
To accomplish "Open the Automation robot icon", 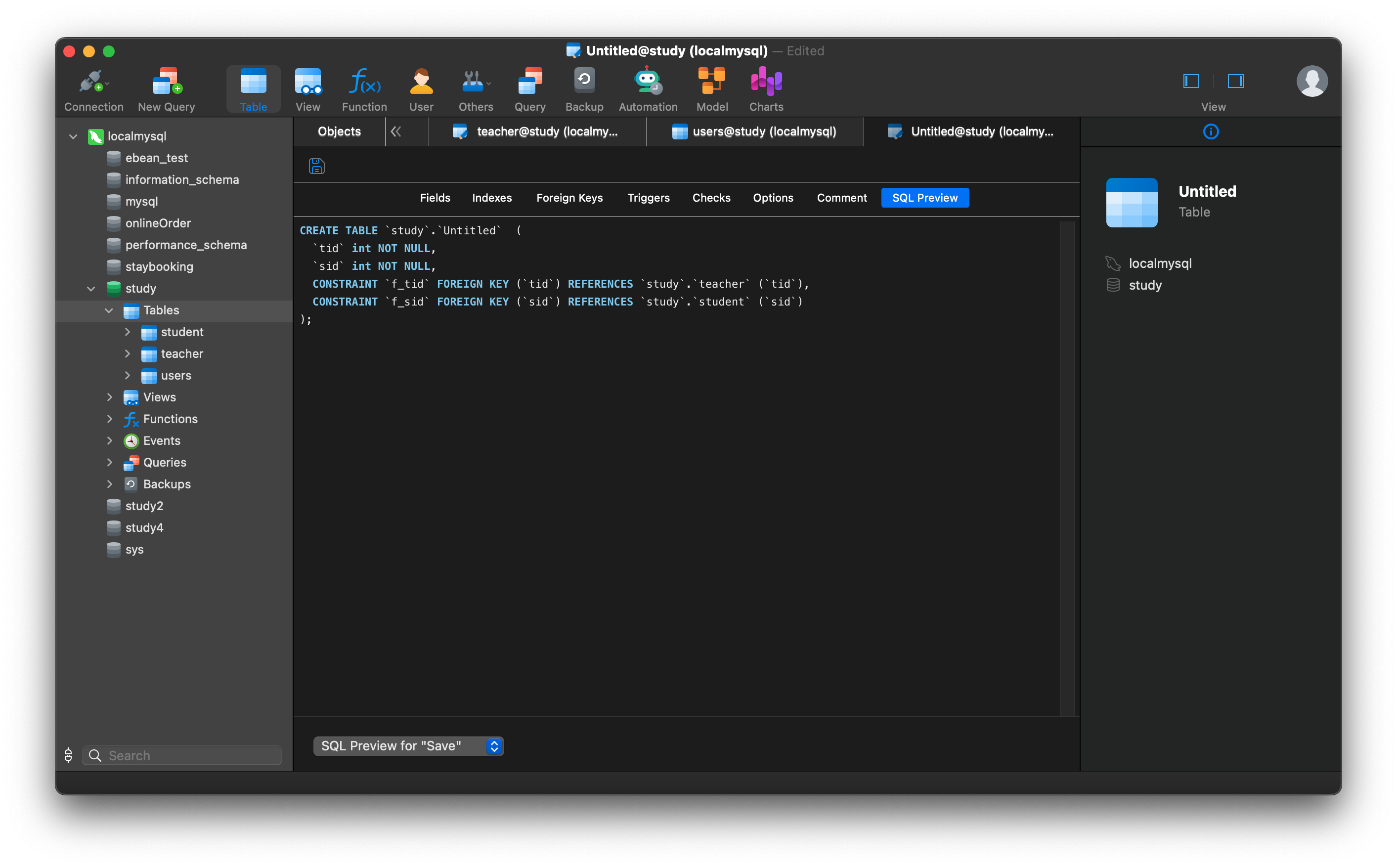I will (x=648, y=89).
